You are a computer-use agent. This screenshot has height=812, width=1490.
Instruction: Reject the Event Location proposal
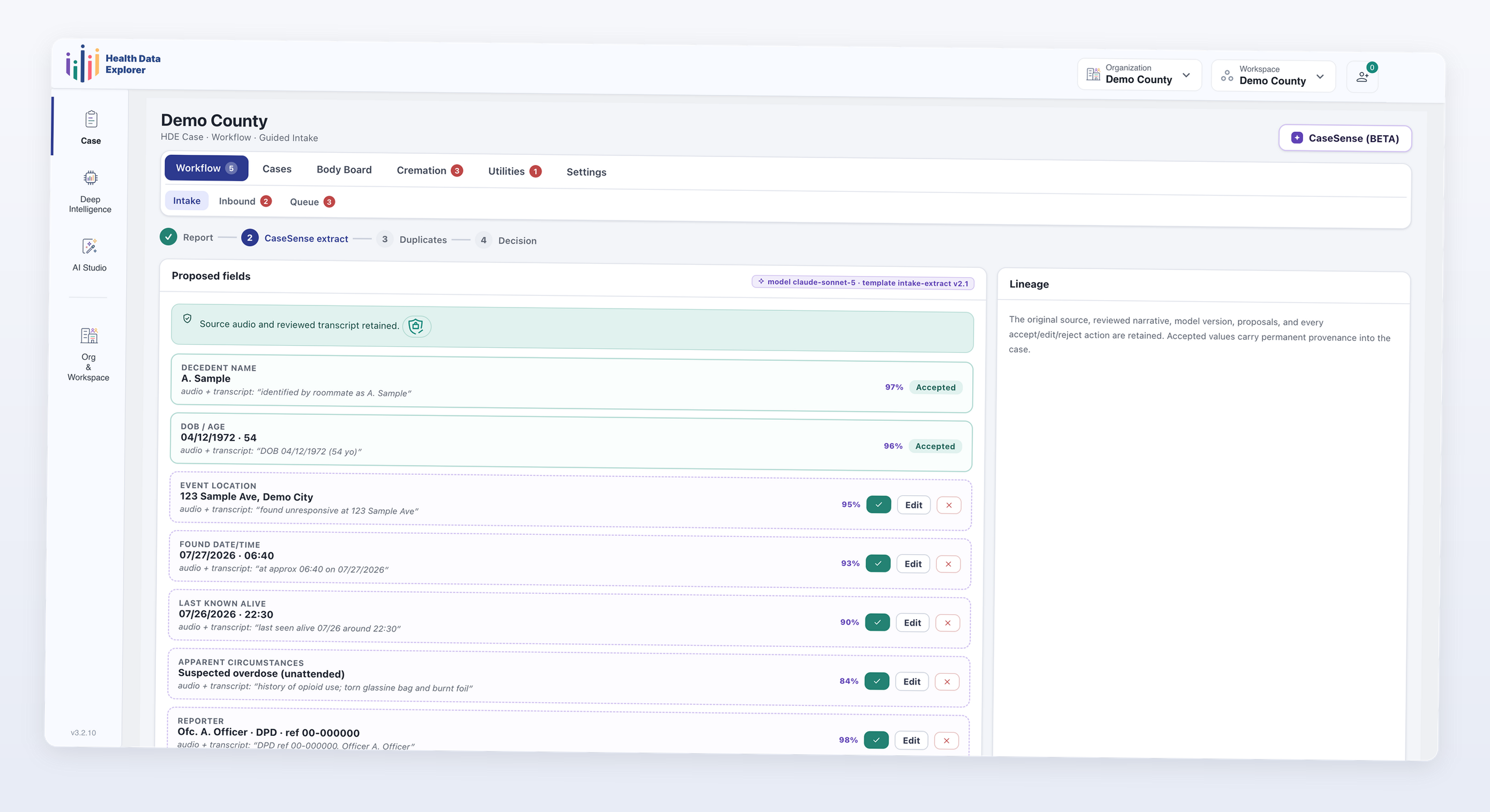[949, 505]
